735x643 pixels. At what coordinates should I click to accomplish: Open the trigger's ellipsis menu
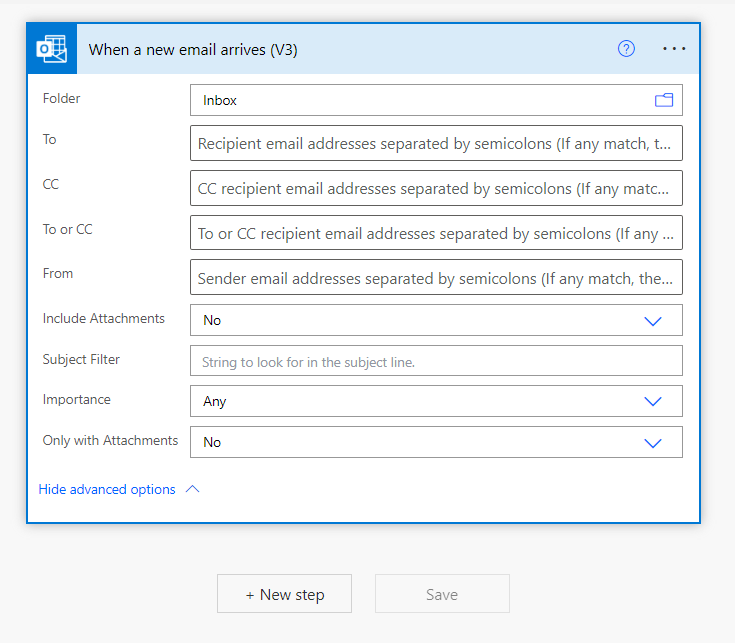[x=674, y=48]
